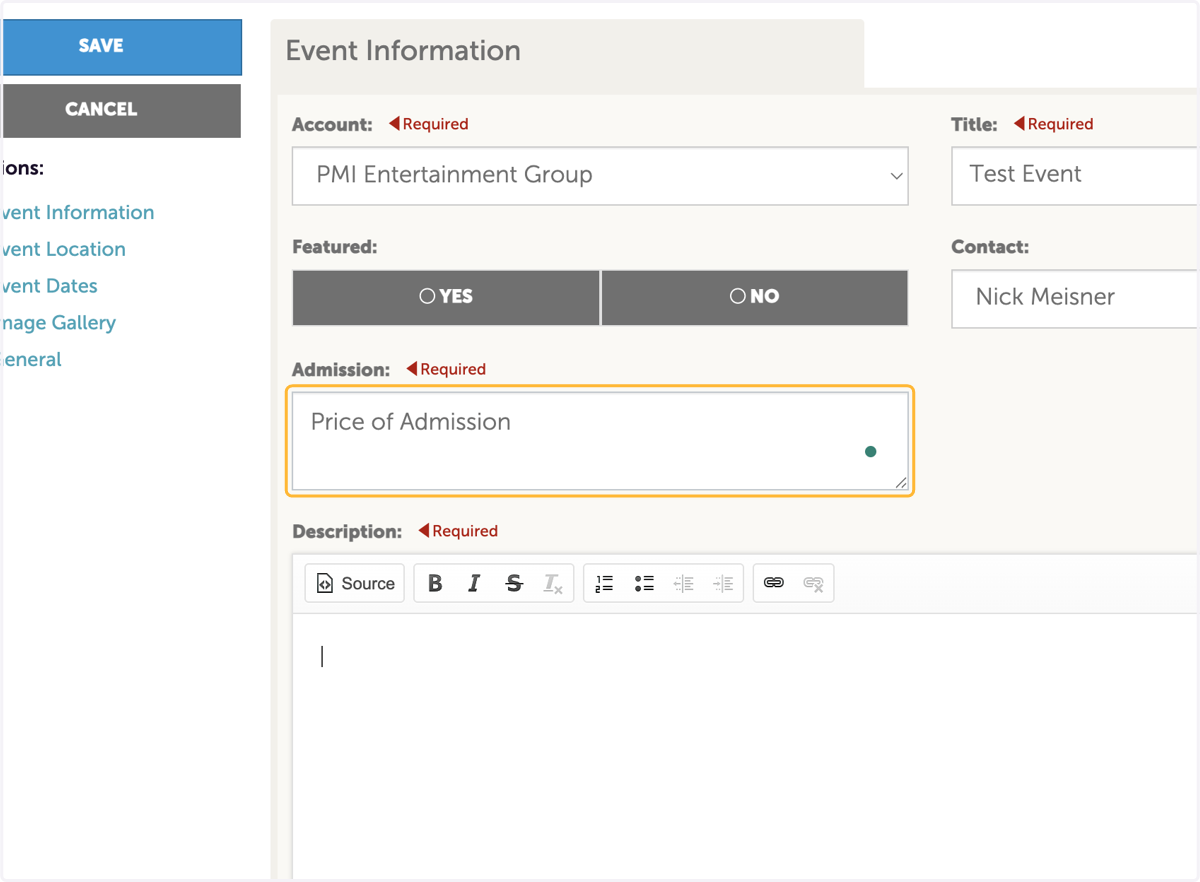Viewport: 1200px width, 882px height.
Task: Click the increase indent icon
Action: (x=723, y=583)
